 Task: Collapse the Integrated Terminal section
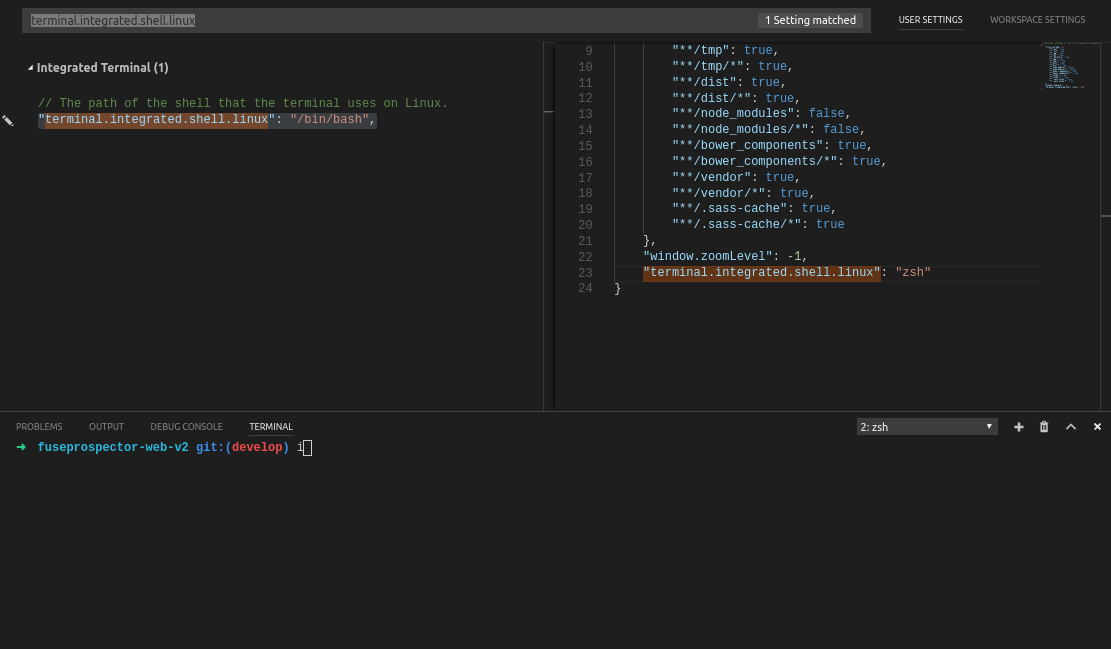coord(30,67)
